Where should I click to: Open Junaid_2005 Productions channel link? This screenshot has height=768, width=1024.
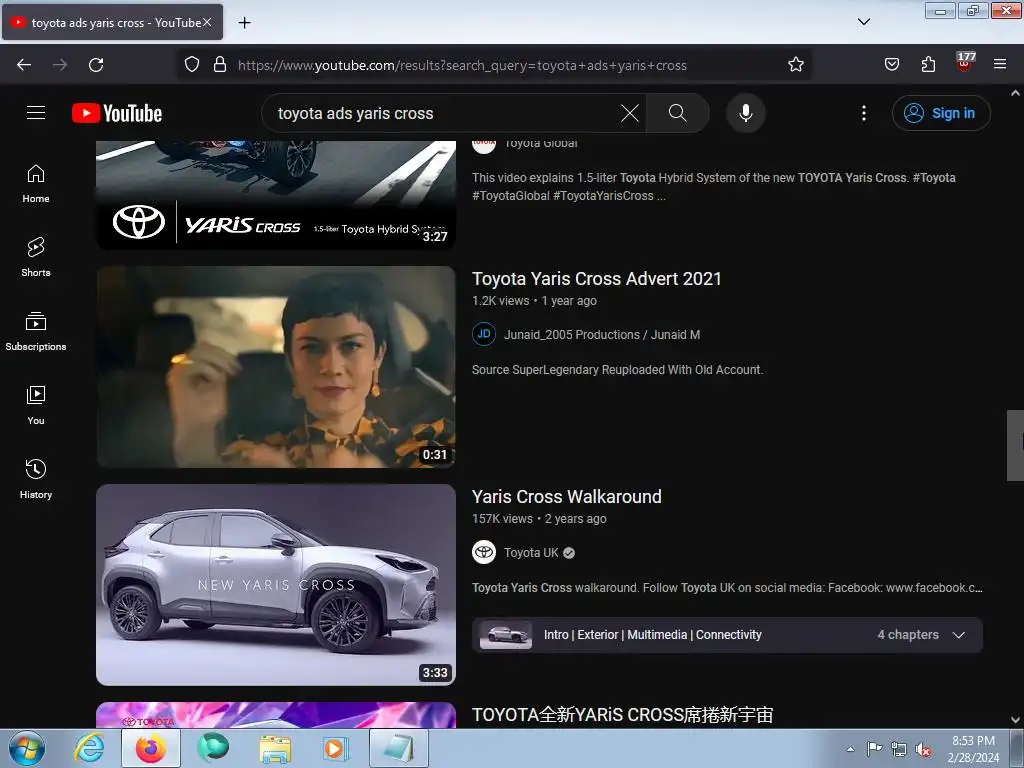click(x=601, y=335)
